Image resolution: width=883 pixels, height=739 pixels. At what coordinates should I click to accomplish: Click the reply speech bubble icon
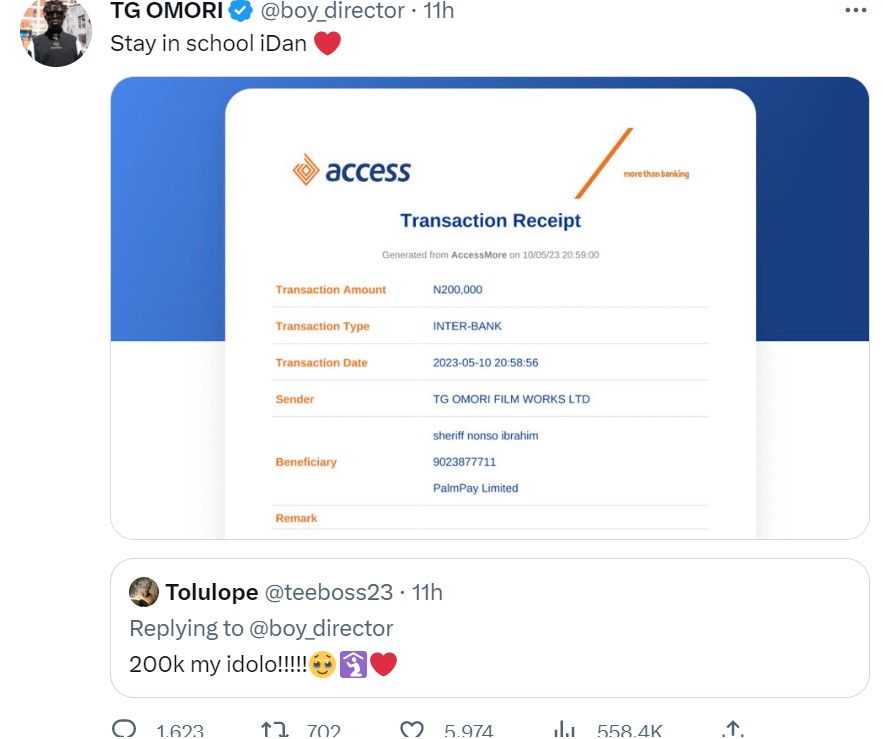click(124, 731)
